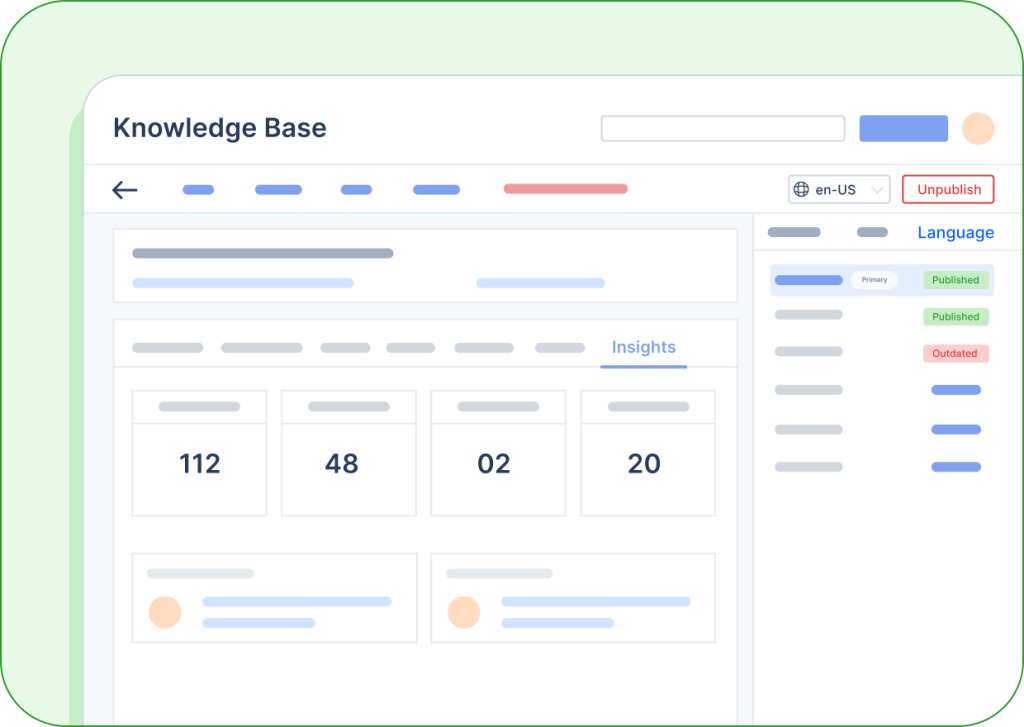Toggle the Outdated status badge
The image size is (1024, 727).
955,352
